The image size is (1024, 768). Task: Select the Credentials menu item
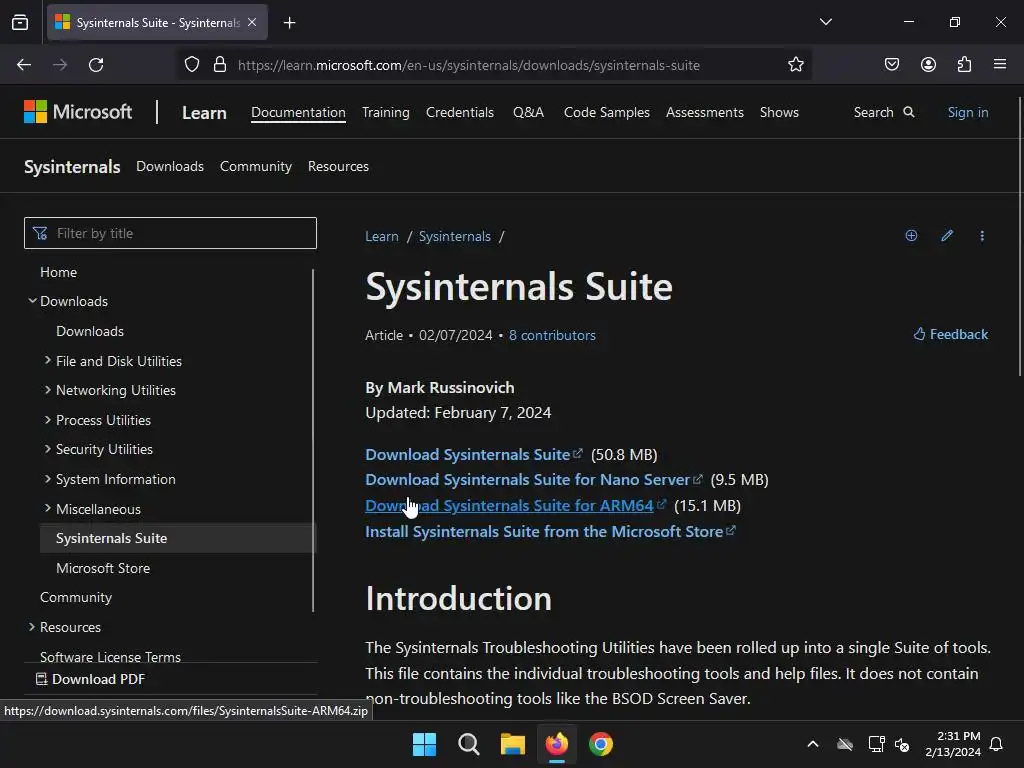click(x=460, y=112)
